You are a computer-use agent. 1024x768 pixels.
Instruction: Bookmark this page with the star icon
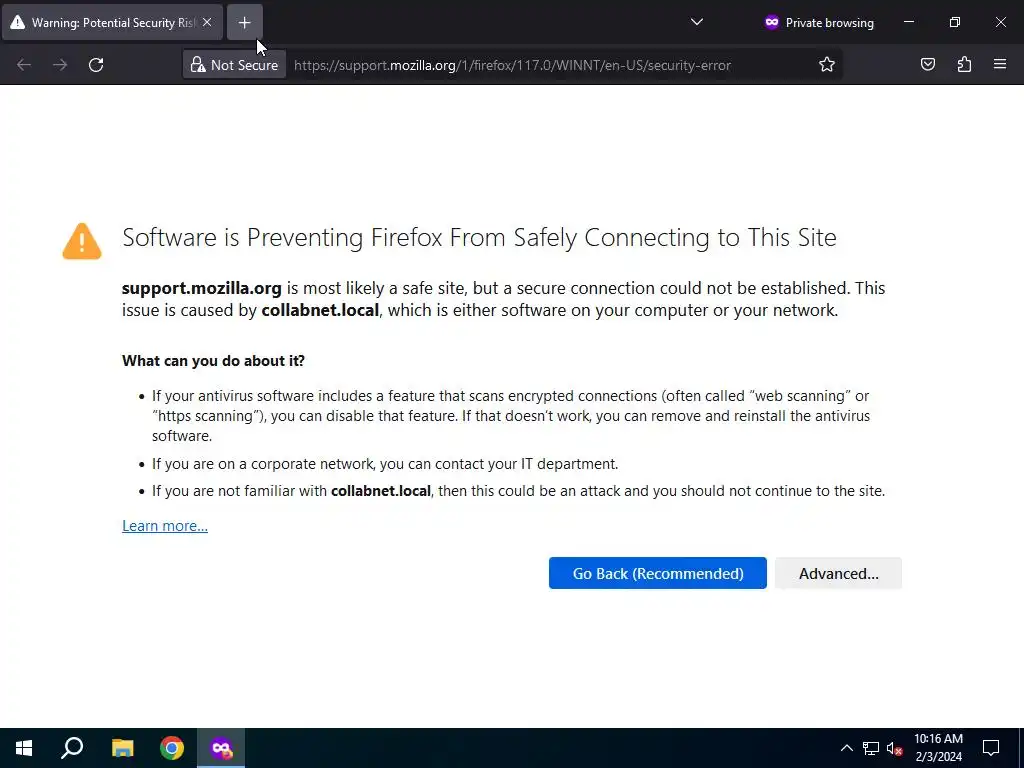pyautogui.click(x=827, y=65)
